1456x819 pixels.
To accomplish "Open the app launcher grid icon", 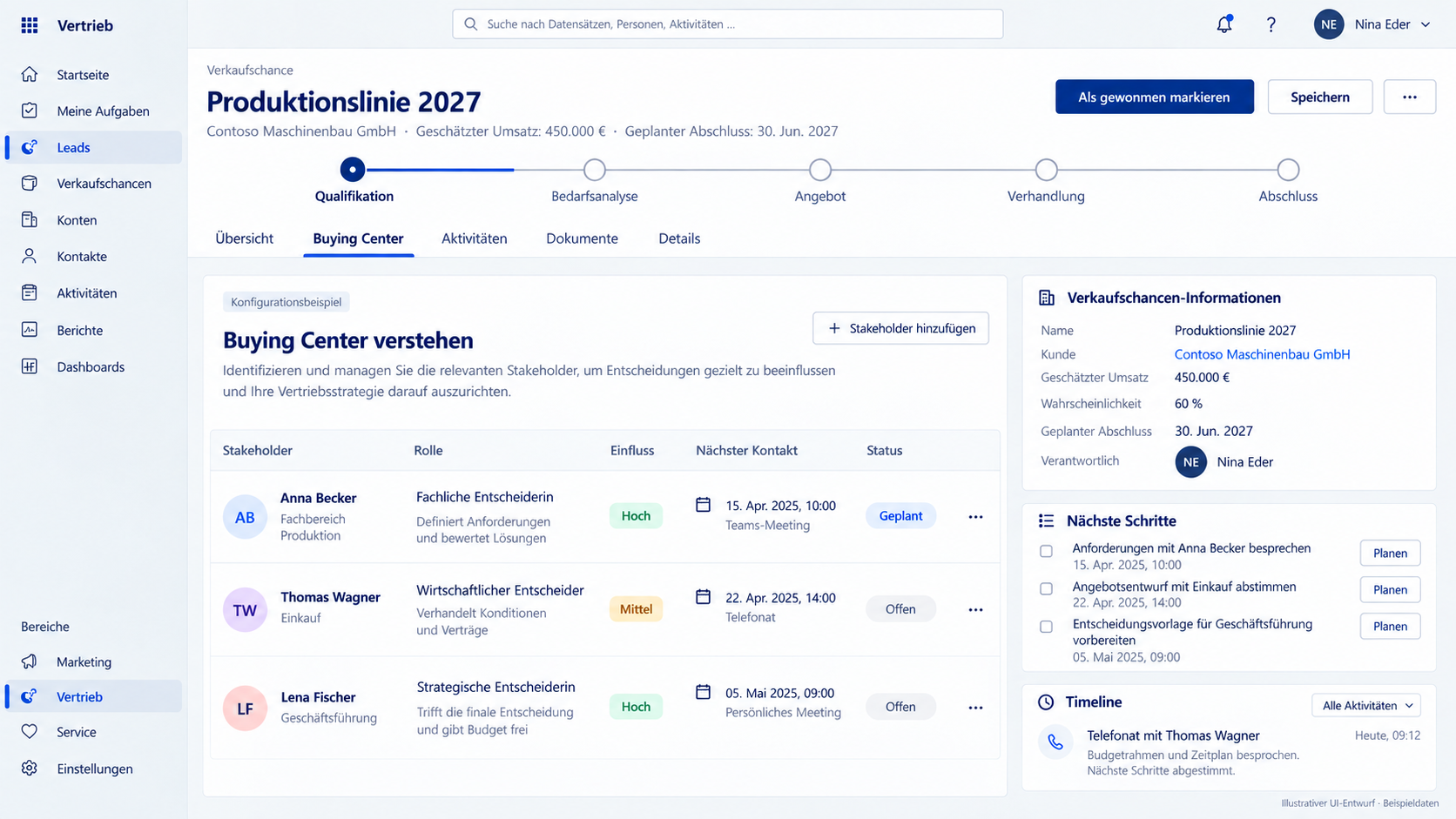I will coord(30,25).
